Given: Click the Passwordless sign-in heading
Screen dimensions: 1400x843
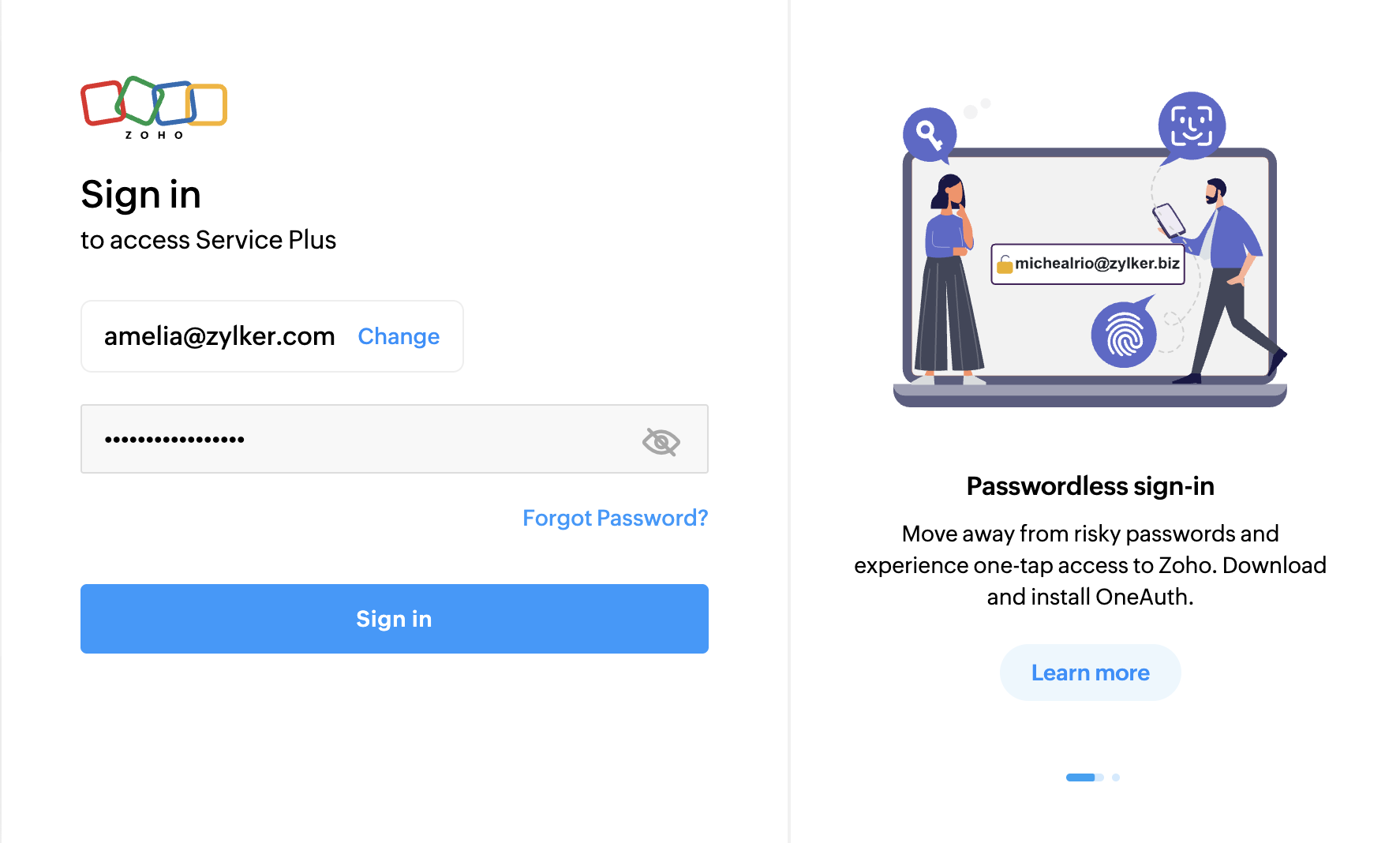Looking at the screenshot, I should 1090,486.
